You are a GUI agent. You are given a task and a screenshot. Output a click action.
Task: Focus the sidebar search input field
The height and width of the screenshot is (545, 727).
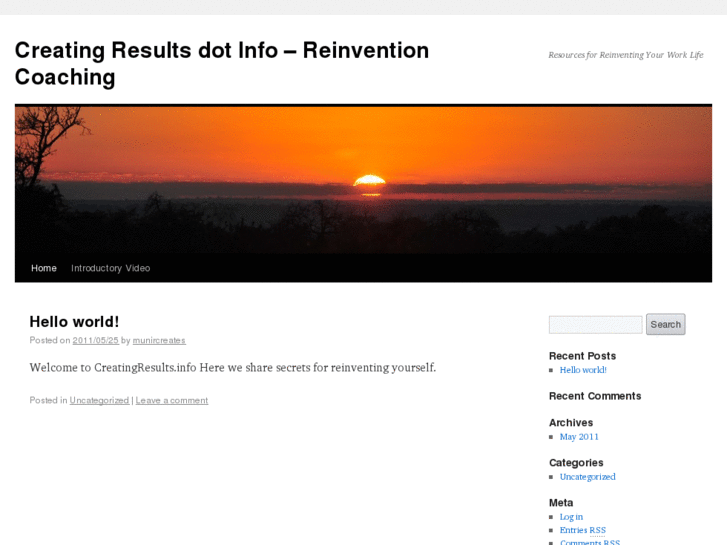tap(595, 325)
